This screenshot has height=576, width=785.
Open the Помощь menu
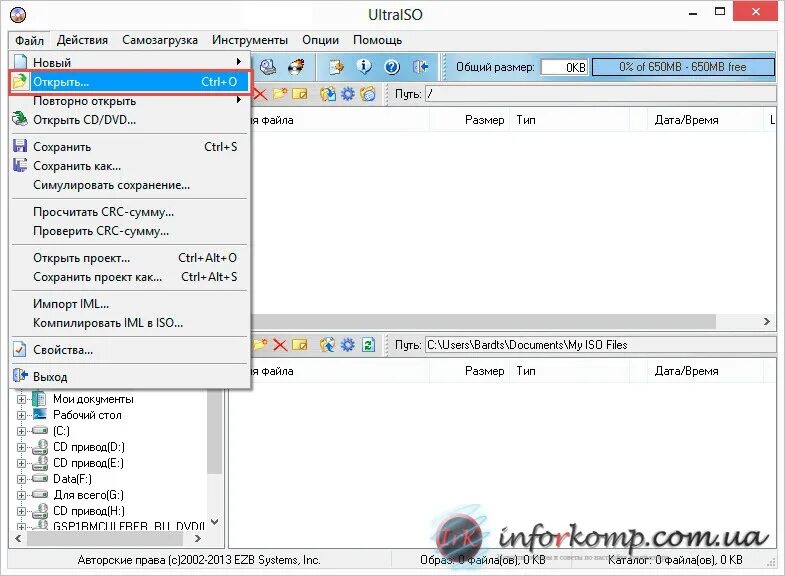(x=377, y=40)
